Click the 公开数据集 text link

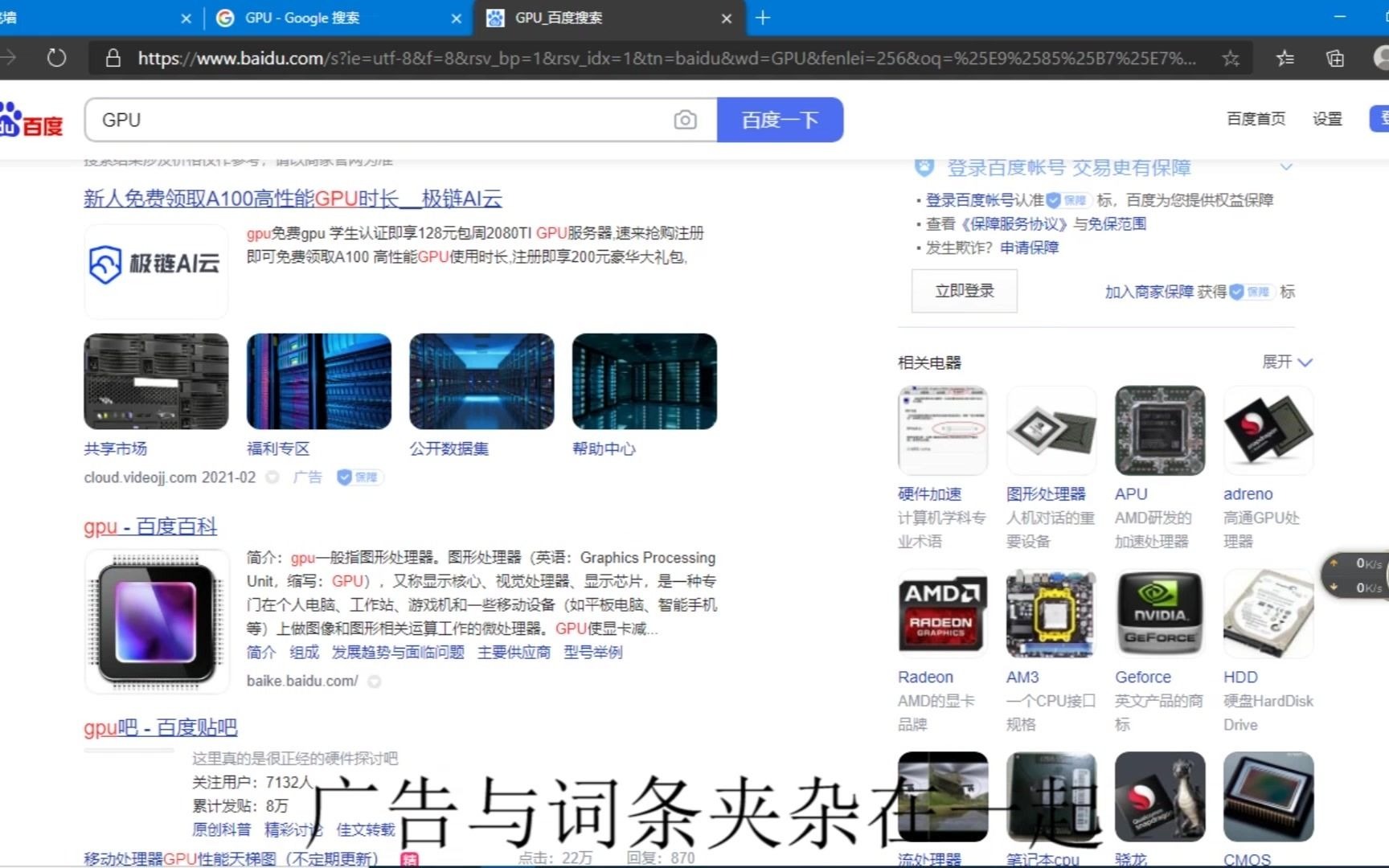click(x=449, y=448)
